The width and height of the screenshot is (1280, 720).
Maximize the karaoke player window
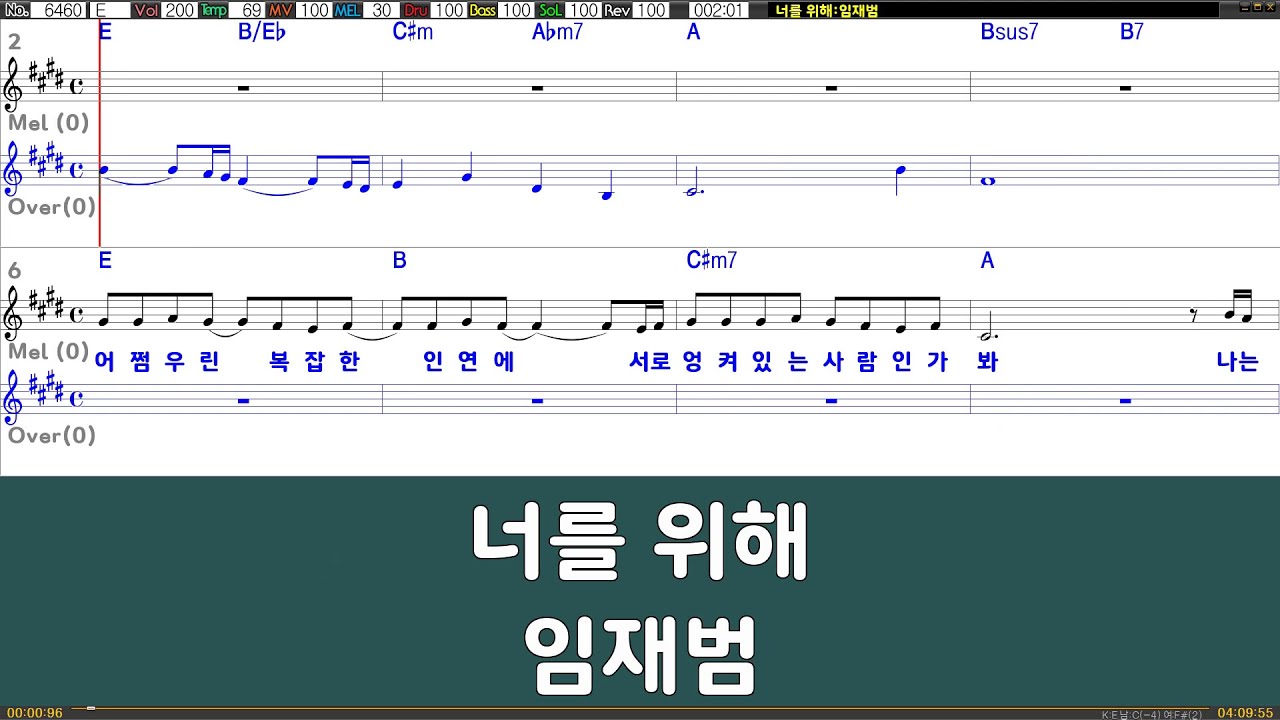[1257, 7]
